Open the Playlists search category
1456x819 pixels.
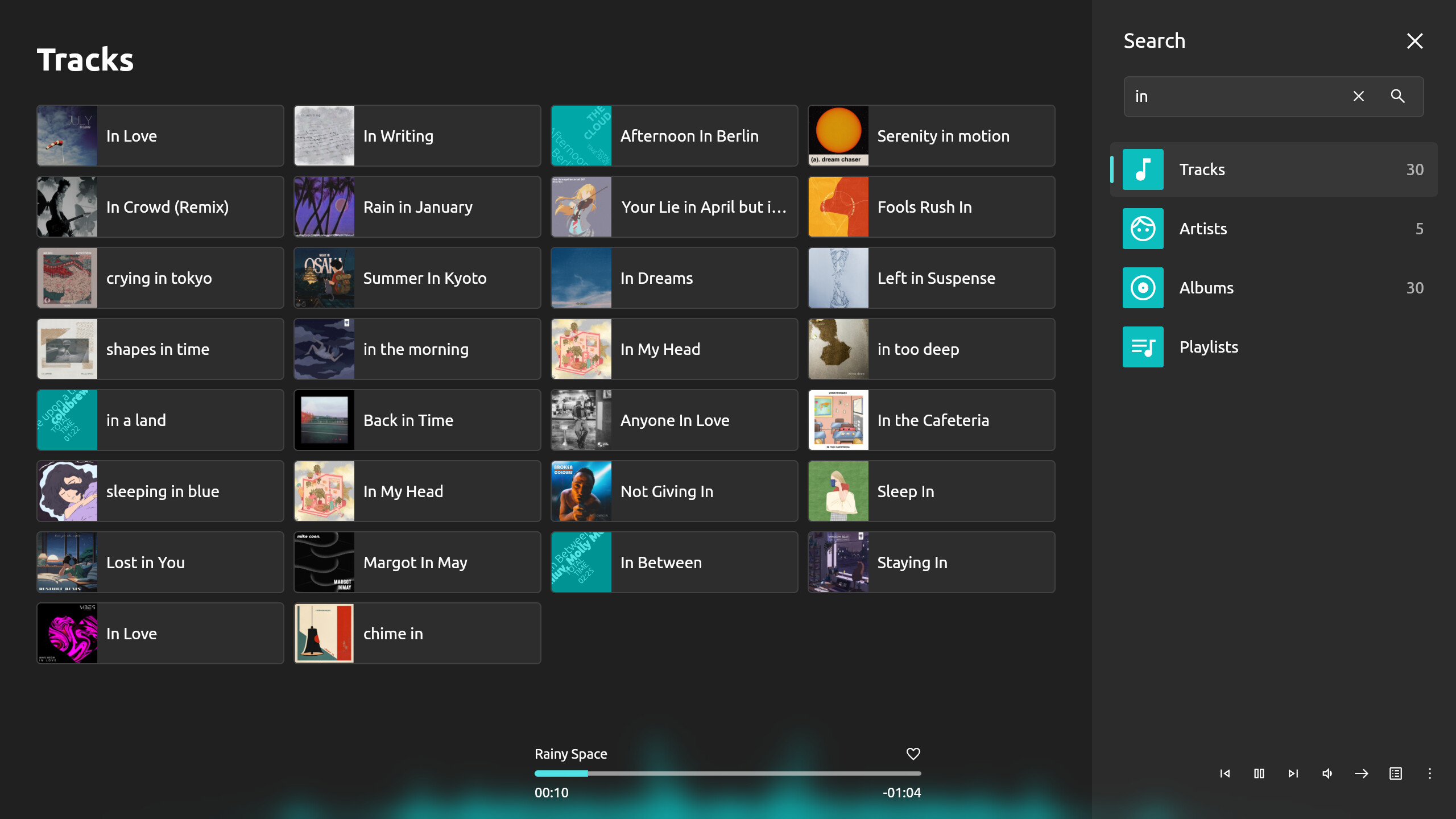(x=1273, y=346)
